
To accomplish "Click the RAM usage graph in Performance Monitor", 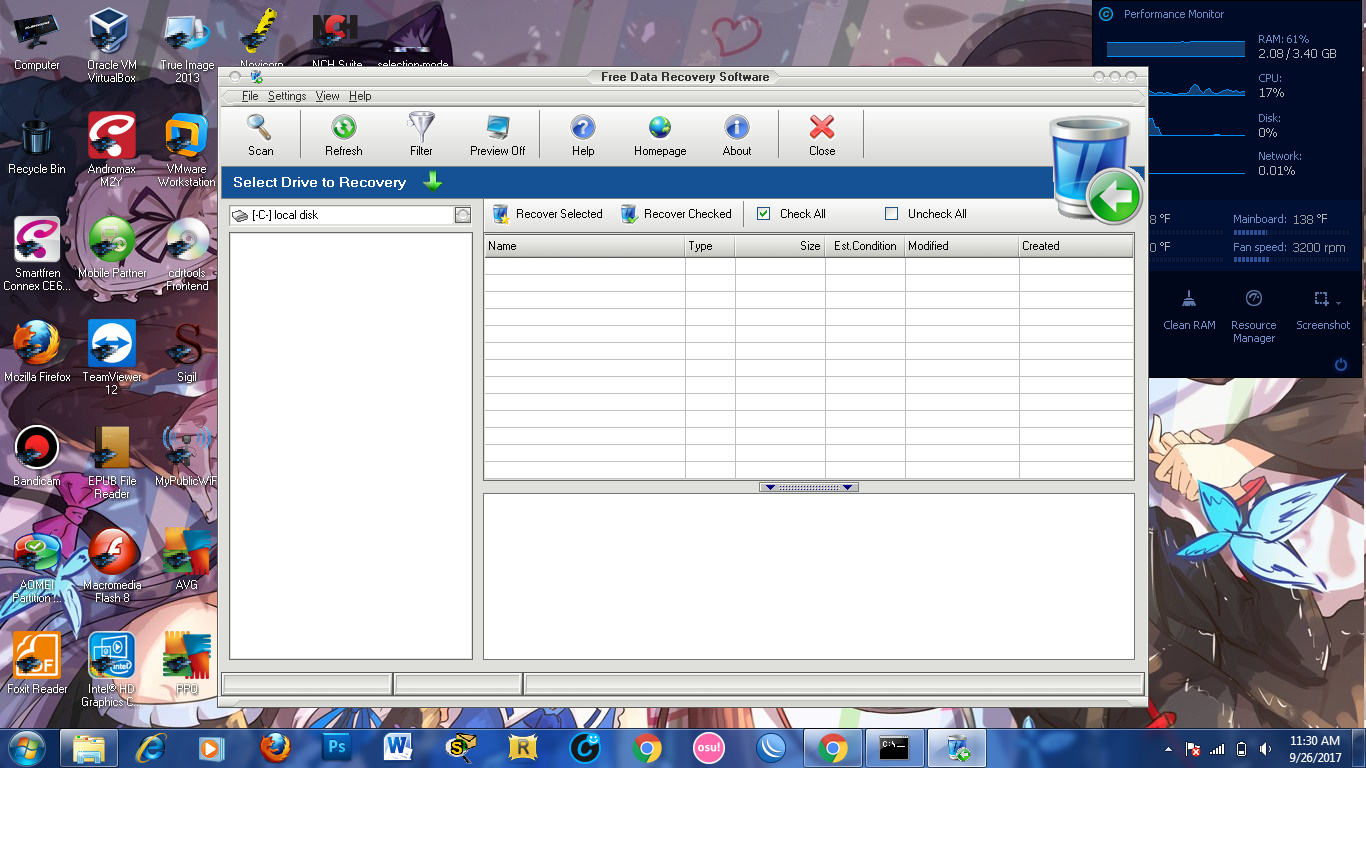I will [1176, 47].
